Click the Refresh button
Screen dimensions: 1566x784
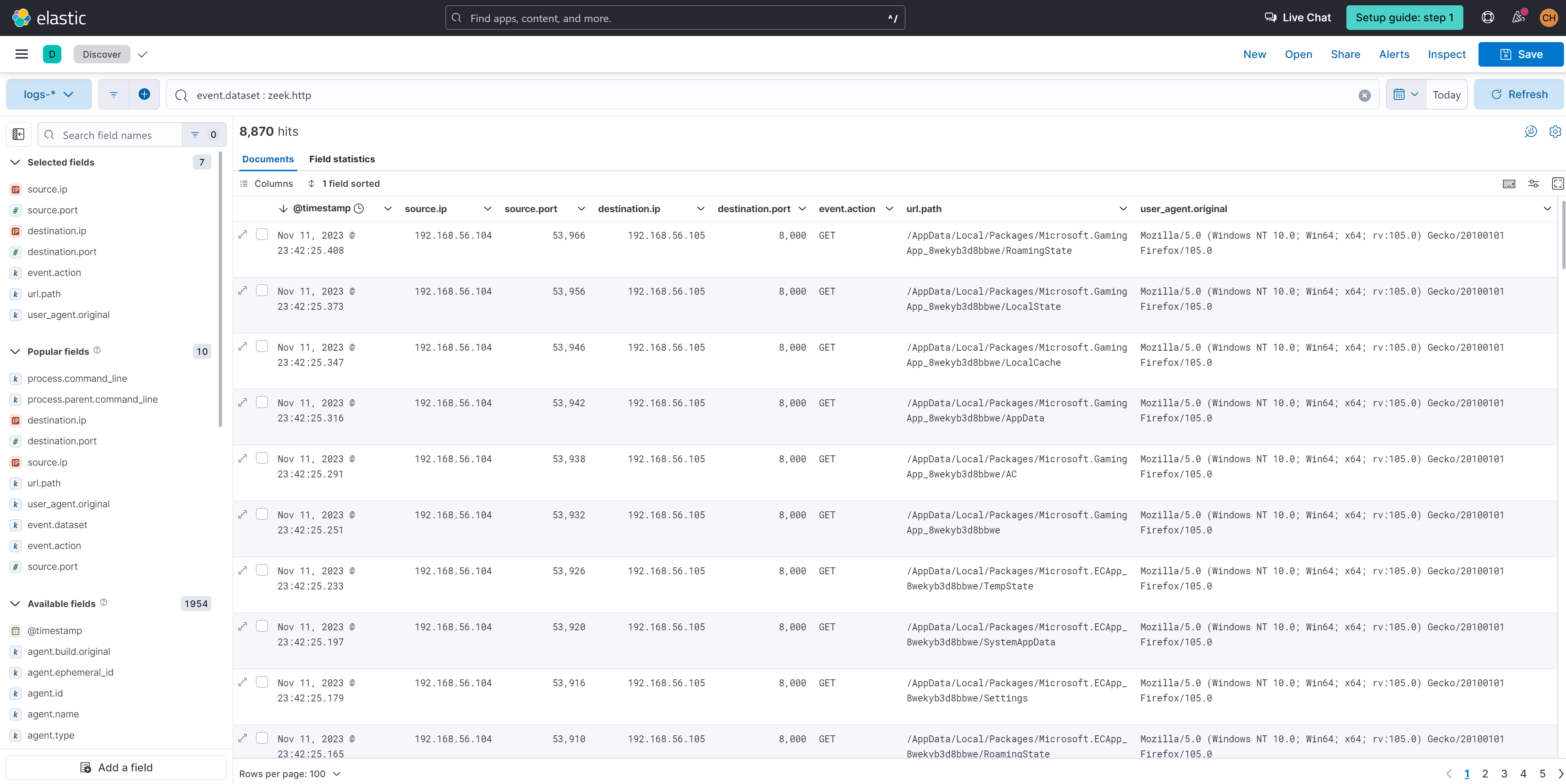[1519, 94]
